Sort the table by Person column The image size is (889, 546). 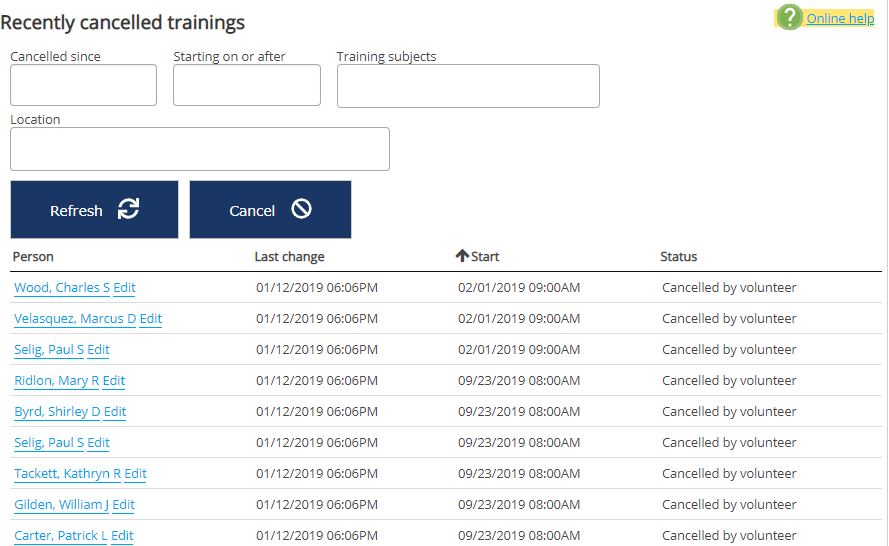[x=33, y=257]
